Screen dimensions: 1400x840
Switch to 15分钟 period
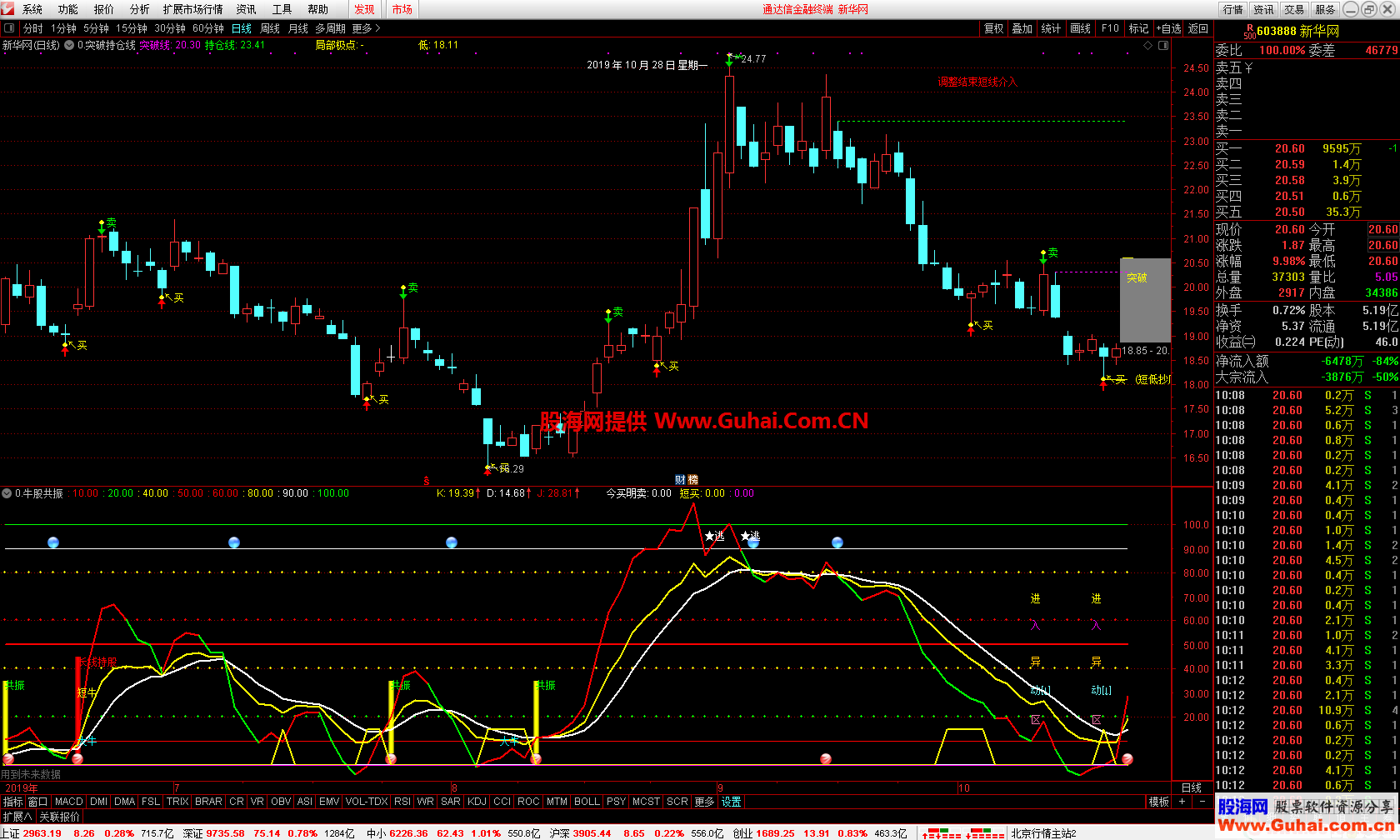[x=131, y=28]
